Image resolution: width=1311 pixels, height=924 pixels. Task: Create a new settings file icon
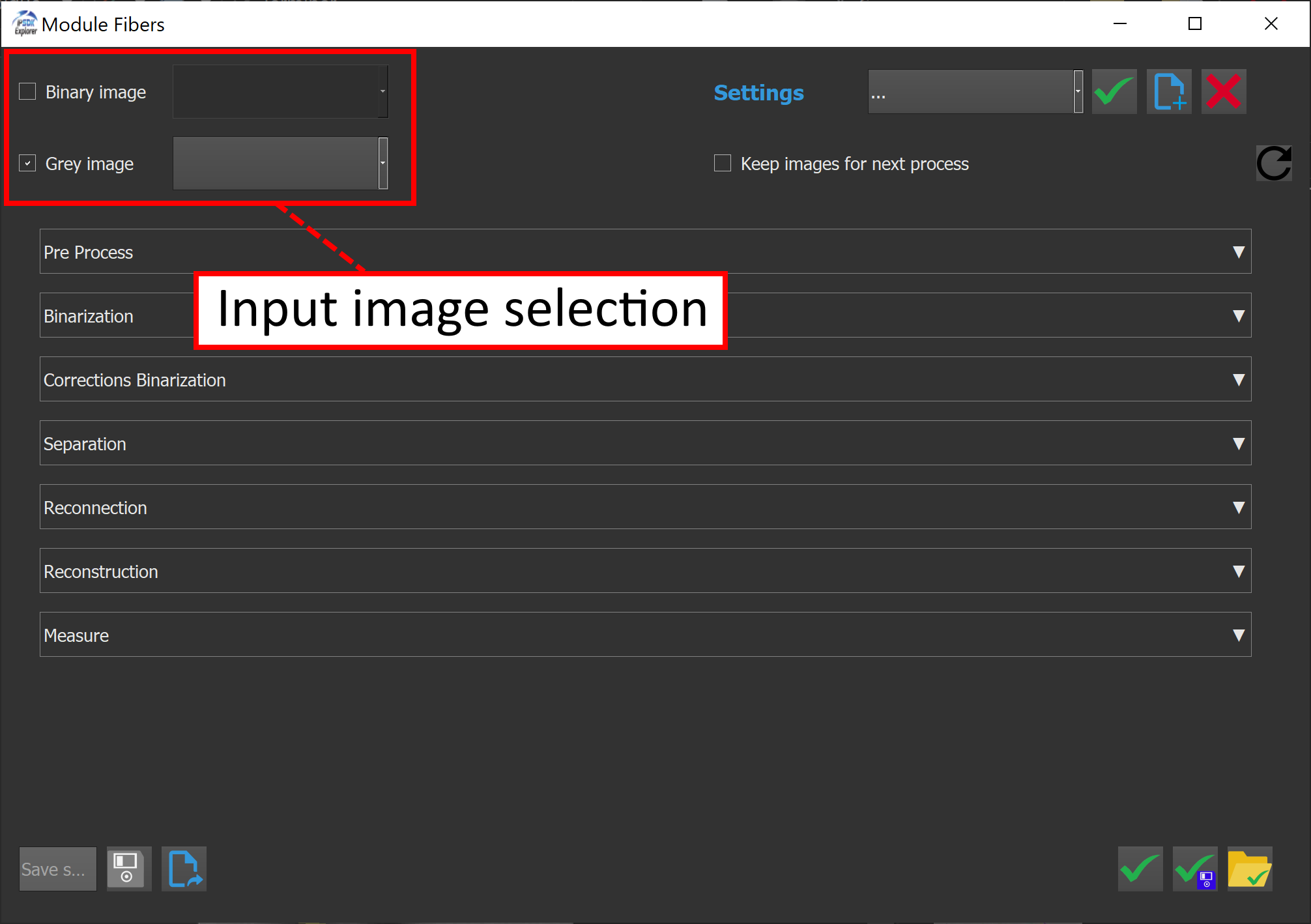(x=1169, y=92)
